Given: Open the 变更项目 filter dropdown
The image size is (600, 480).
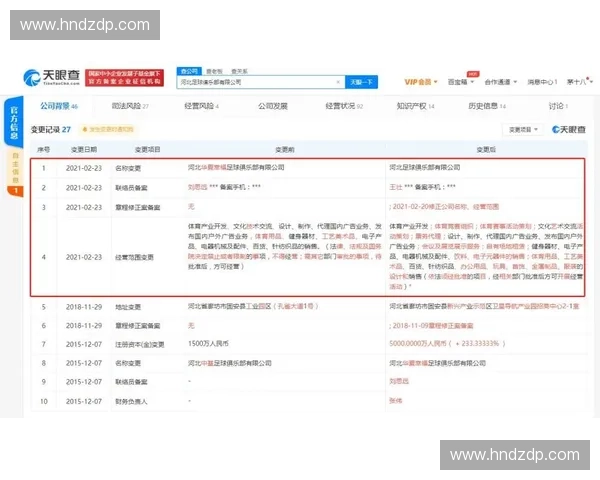Looking at the screenshot, I should [523, 130].
